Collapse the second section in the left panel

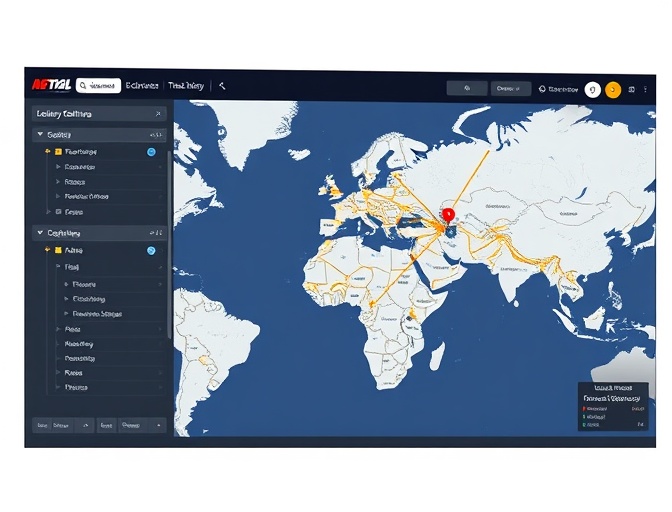point(40,233)
